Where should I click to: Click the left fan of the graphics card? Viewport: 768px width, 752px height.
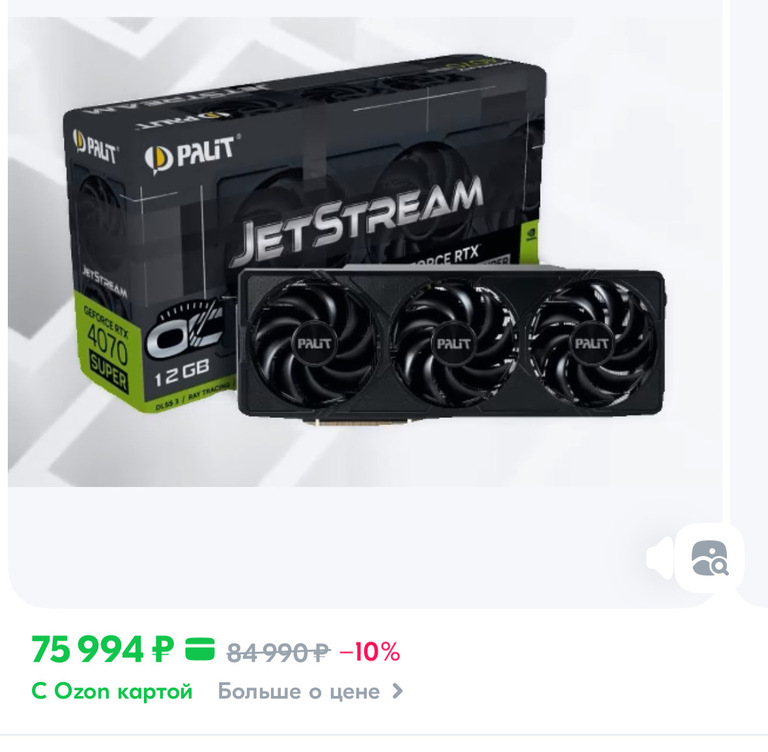313,343
